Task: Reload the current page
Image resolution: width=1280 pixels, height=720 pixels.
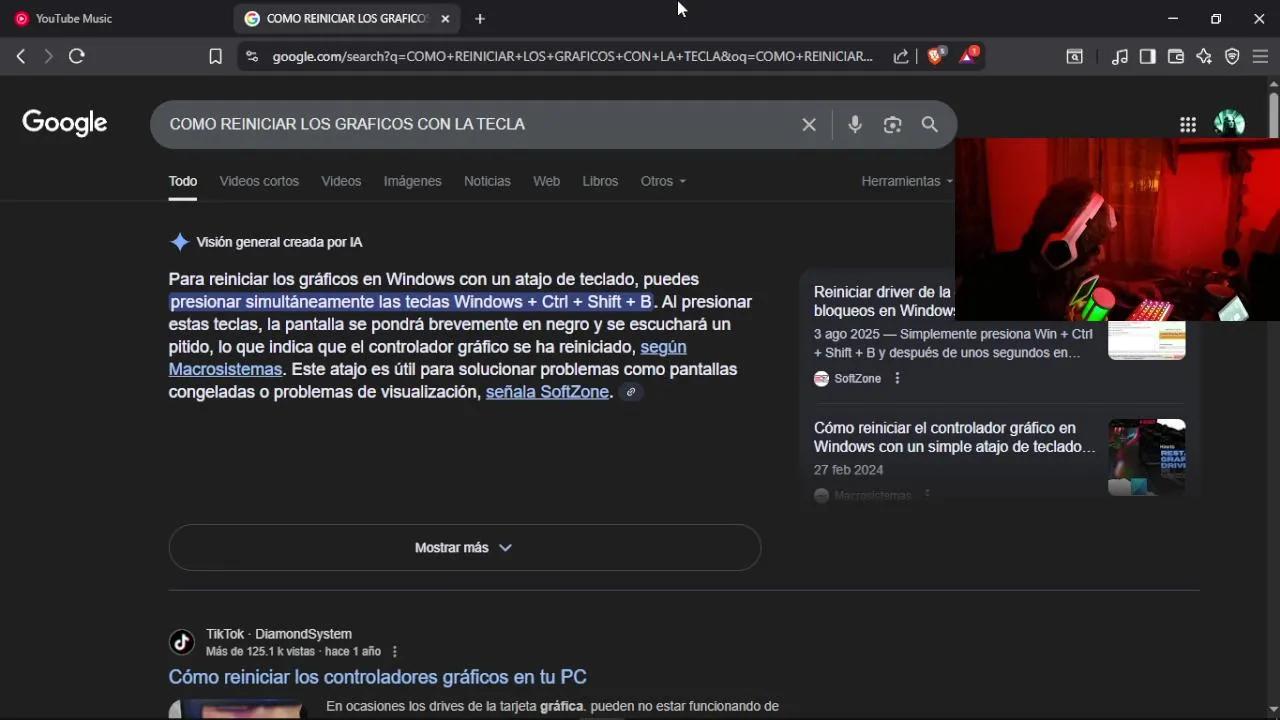Action: point(77,57)
